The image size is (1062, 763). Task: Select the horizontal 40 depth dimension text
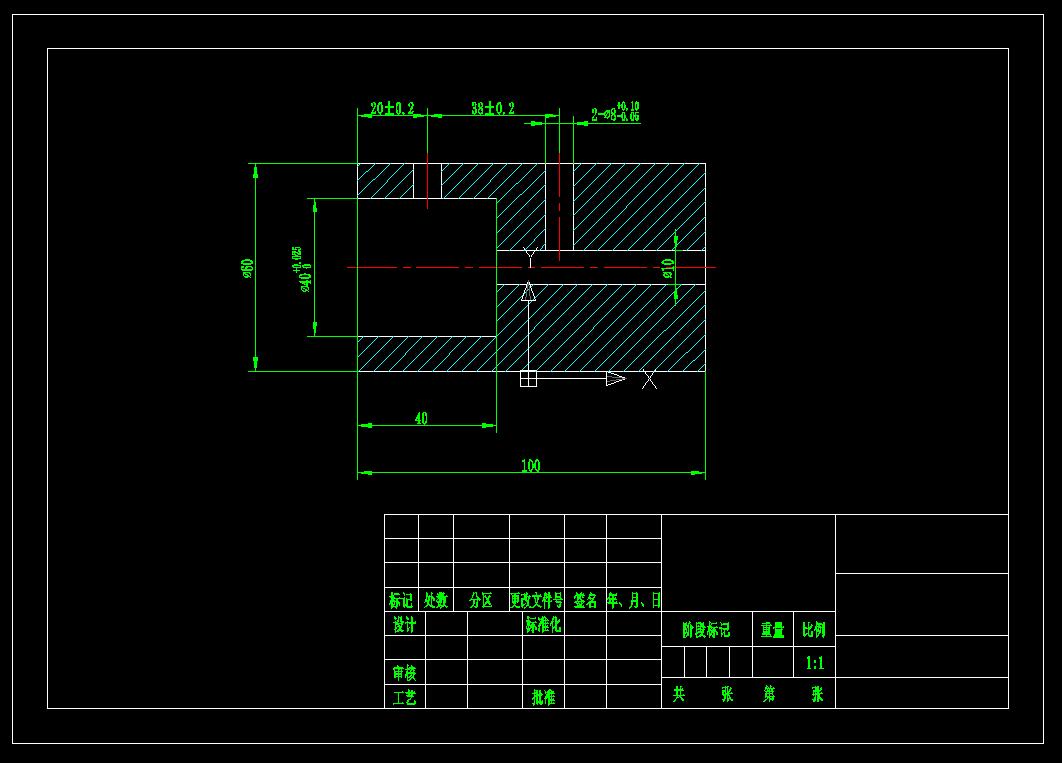[x=421, y=418]
